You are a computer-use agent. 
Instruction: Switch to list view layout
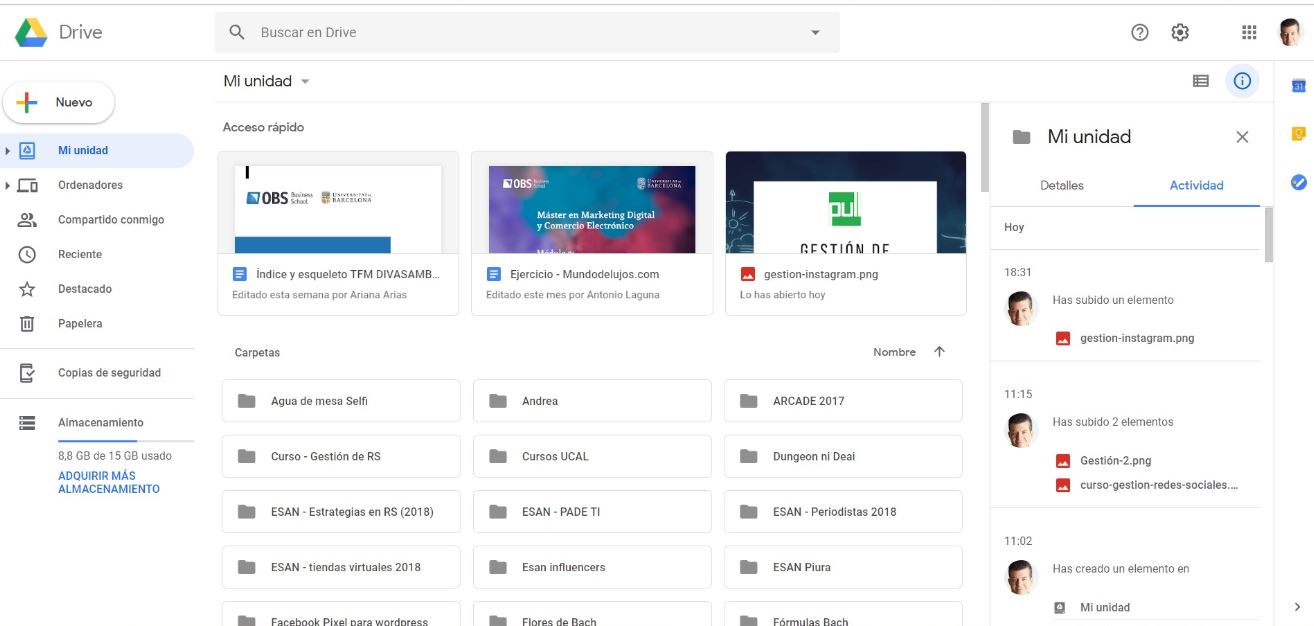coord(1201,81)
